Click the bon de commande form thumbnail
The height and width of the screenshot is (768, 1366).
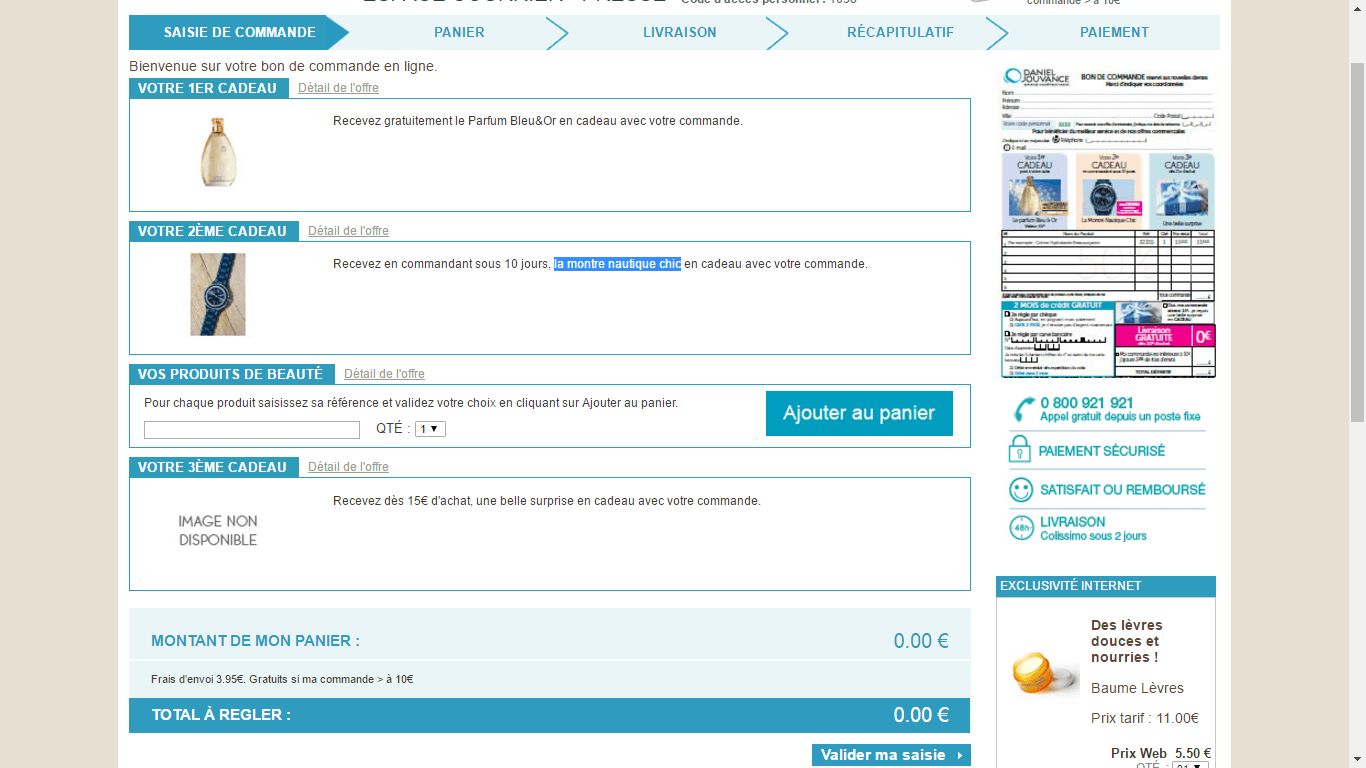coord(1108,222)
